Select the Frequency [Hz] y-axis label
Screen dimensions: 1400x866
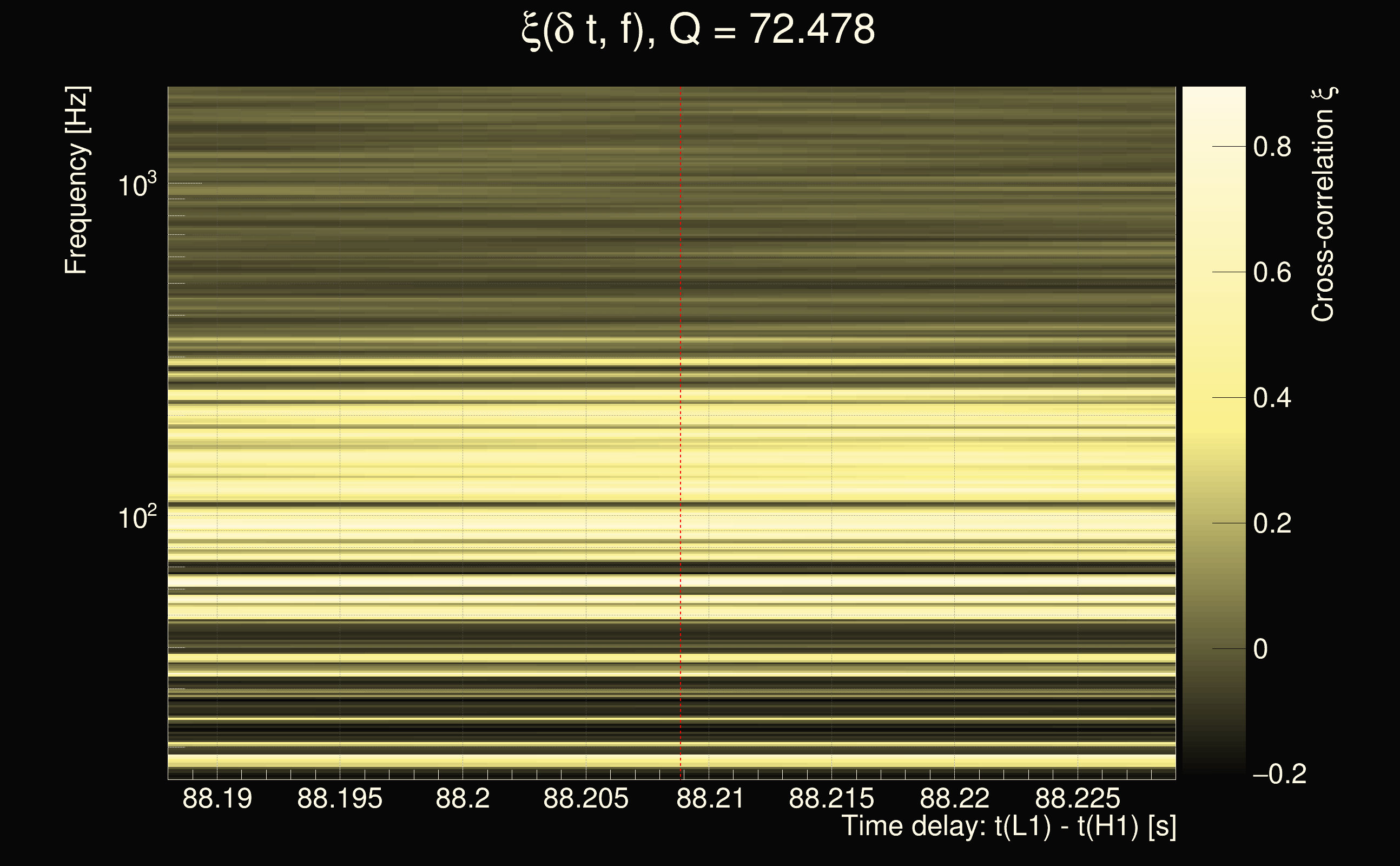(x=77, y=181)
